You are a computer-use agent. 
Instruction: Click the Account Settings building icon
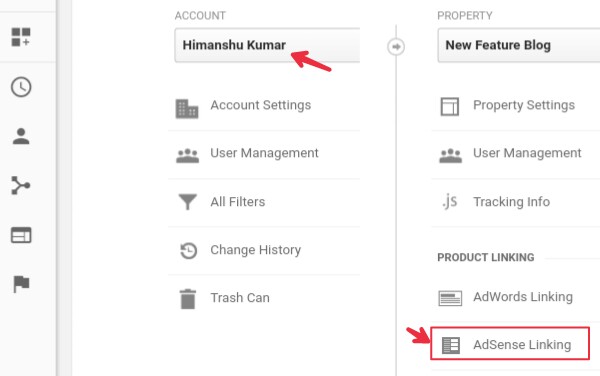pyautogui.click(x=187, y=109)
